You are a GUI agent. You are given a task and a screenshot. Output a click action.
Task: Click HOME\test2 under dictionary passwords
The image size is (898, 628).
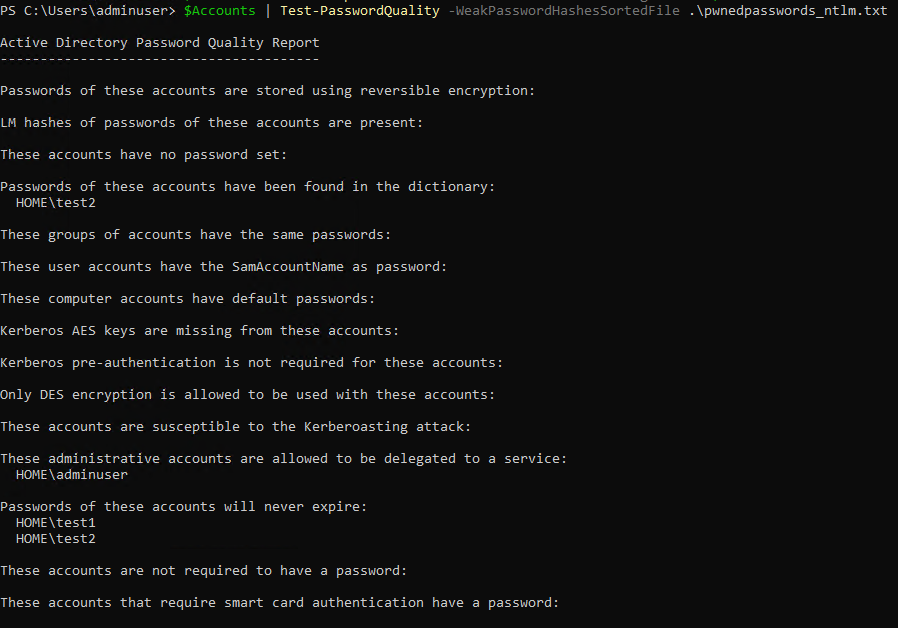(x=56, y=203)
